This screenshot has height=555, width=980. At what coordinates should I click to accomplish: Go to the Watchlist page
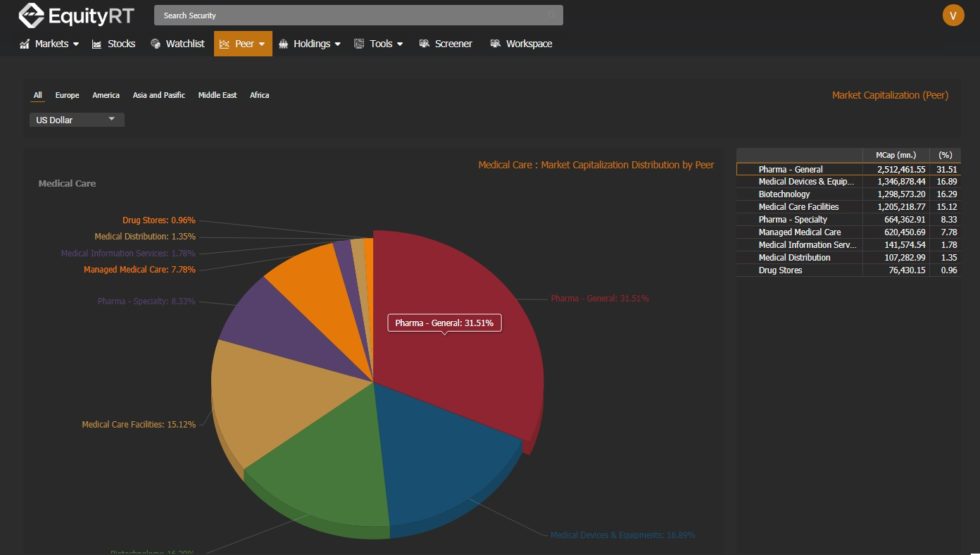point(177,44)
